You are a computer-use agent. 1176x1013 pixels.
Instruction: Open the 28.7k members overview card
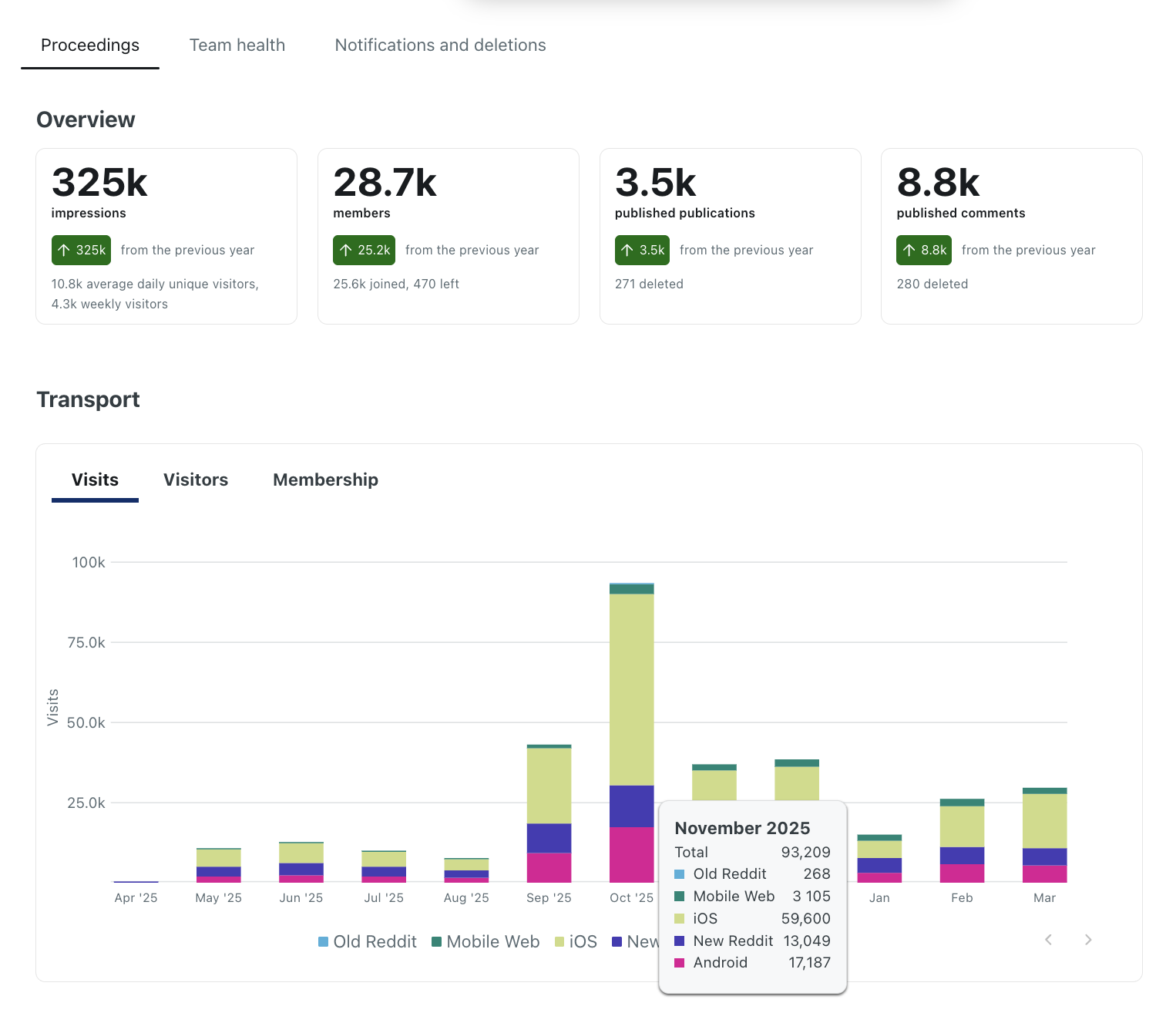click(x=448, y=236)
